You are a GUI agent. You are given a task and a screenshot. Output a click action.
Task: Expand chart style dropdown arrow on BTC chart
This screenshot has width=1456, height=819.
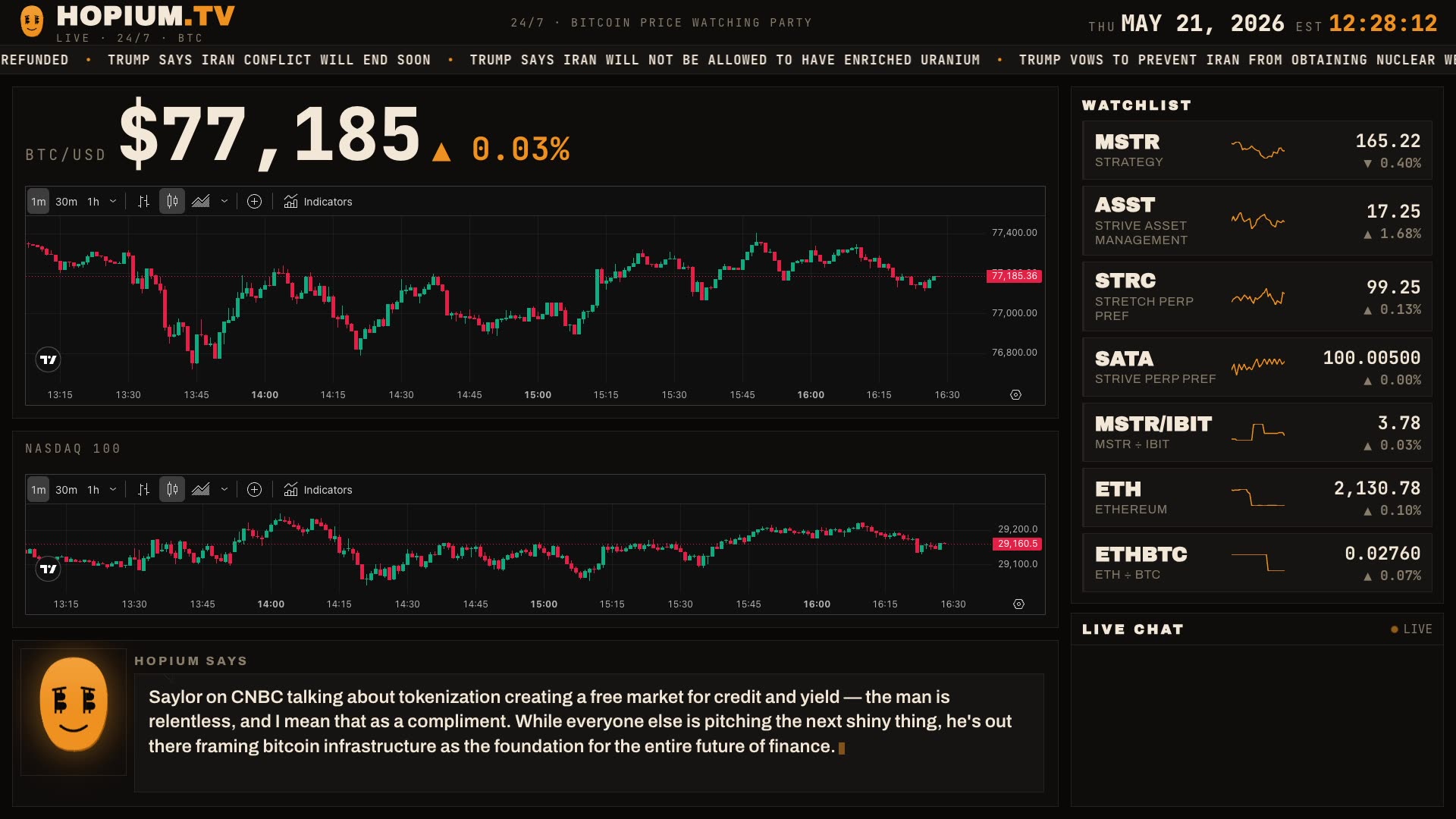click(224, 202)
